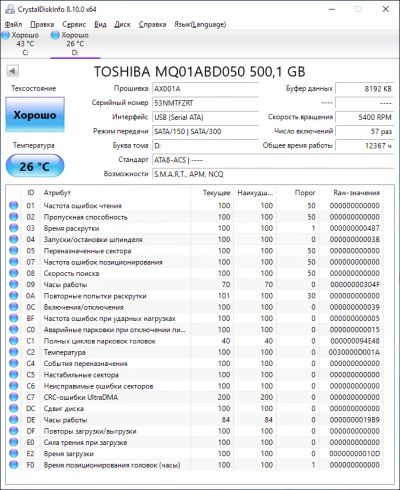This screenshot has width=400, height=490.
Task: Select the Частота ошибок чтения row text
Action: tap(82, 206)
